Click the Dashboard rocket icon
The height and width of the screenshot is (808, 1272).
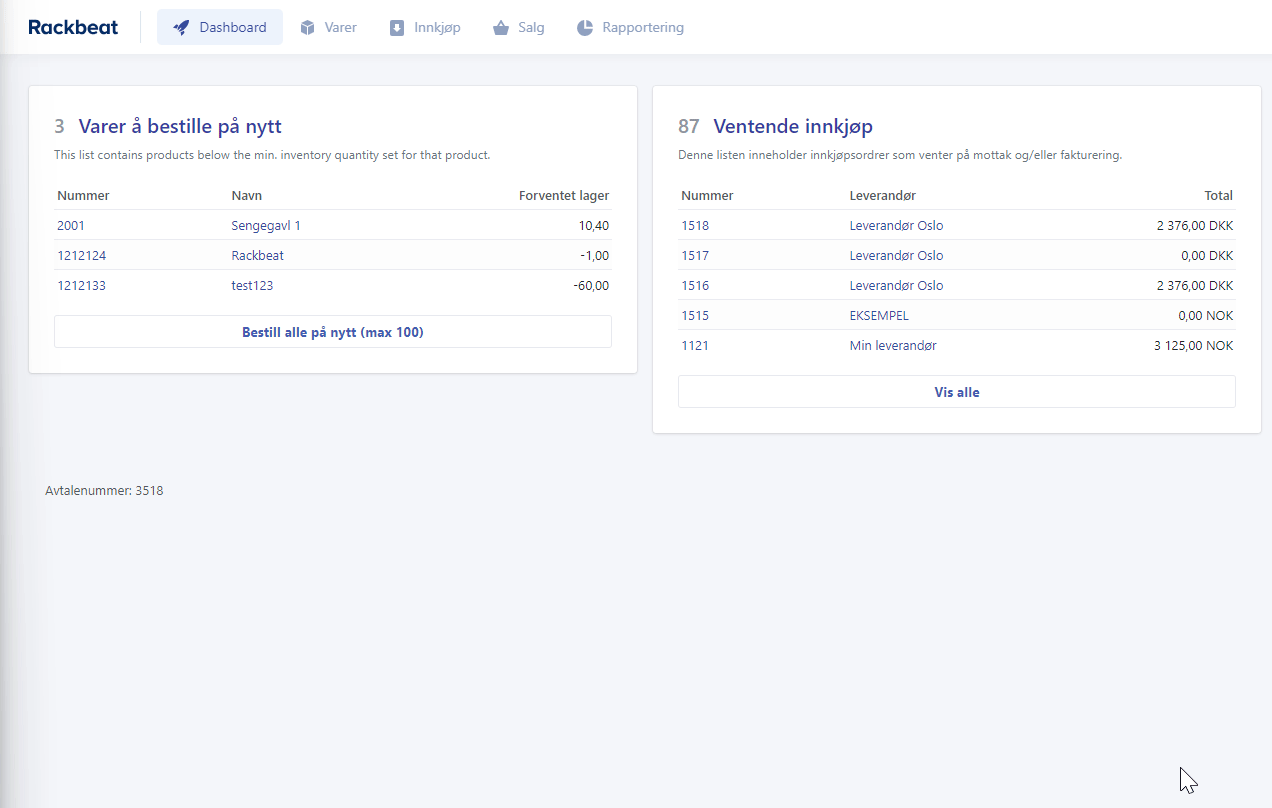(180, 27)
